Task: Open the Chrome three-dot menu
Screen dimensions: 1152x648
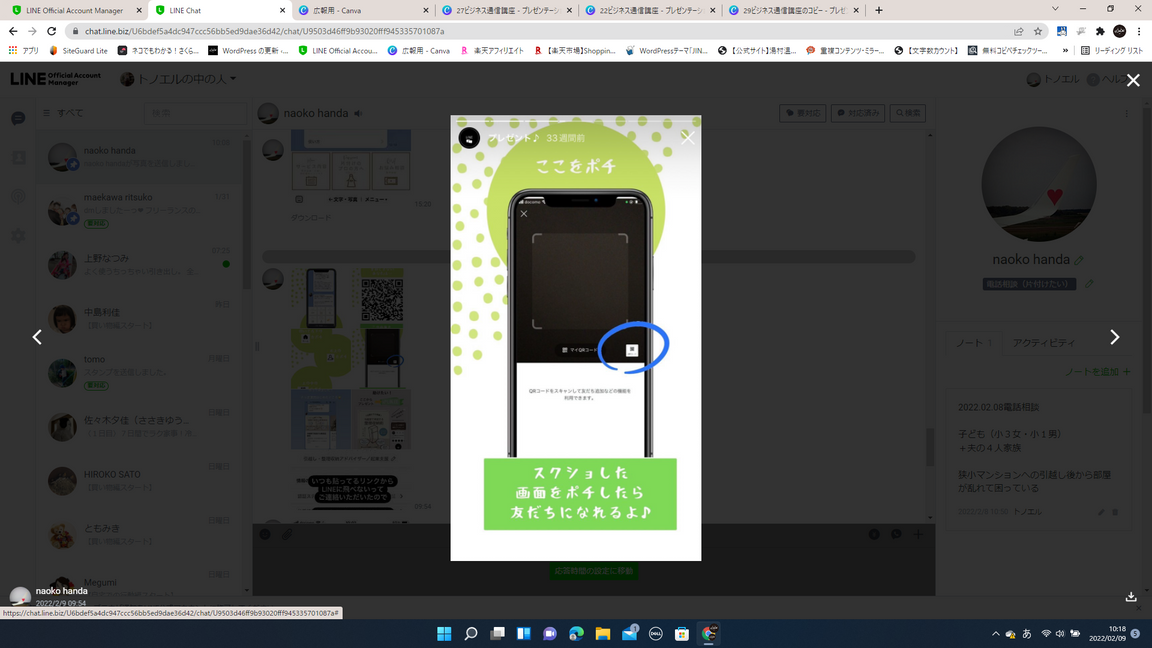Action: [1139, 31]
